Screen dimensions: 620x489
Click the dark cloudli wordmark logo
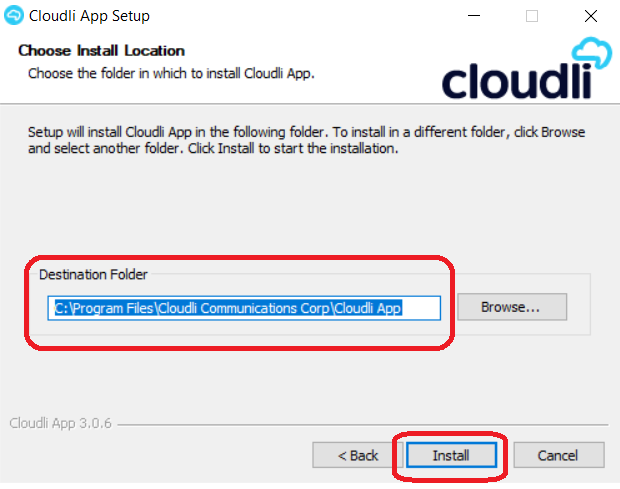(517, 81)
